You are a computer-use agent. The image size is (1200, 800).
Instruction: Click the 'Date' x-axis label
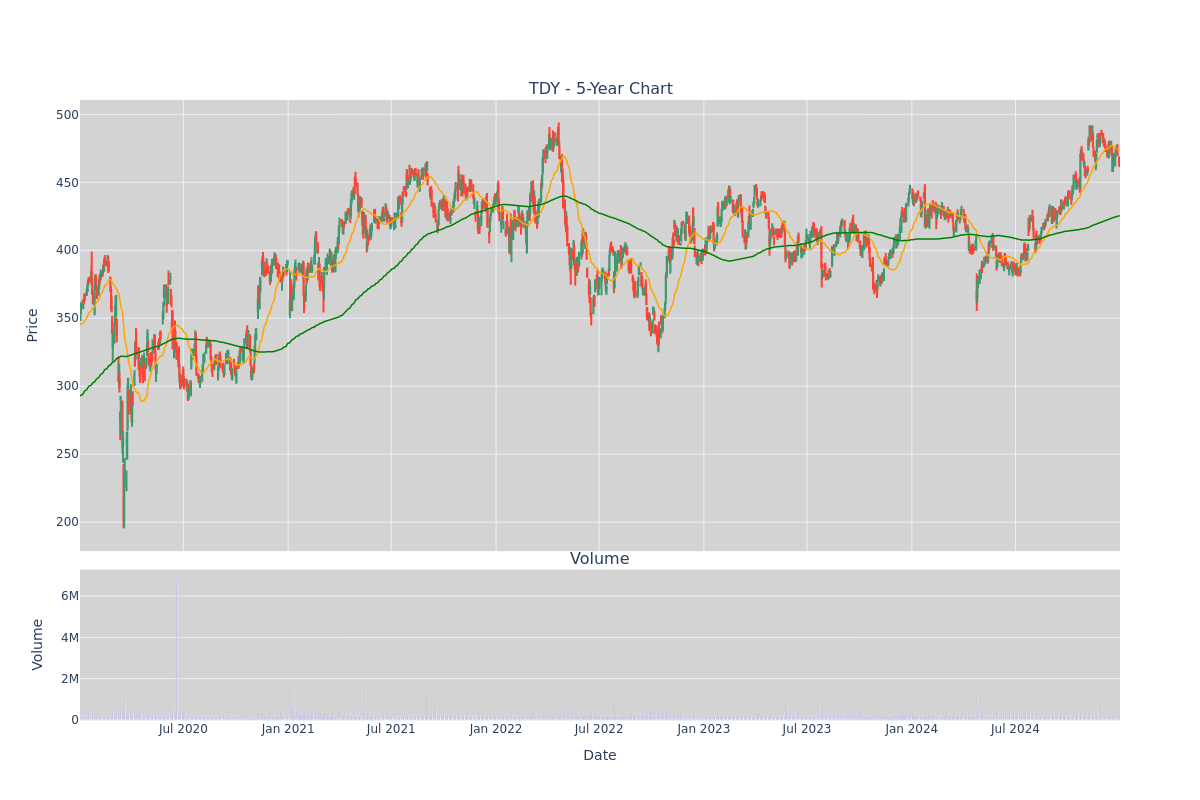point(600,756)
